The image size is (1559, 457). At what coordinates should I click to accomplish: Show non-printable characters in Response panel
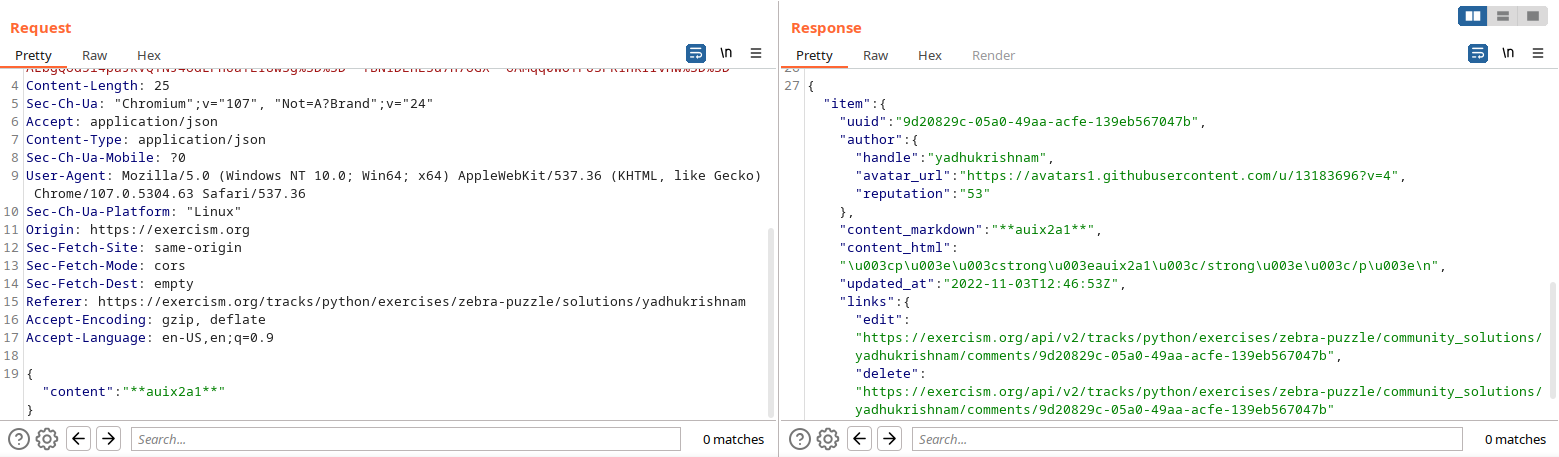point(1508,53)
